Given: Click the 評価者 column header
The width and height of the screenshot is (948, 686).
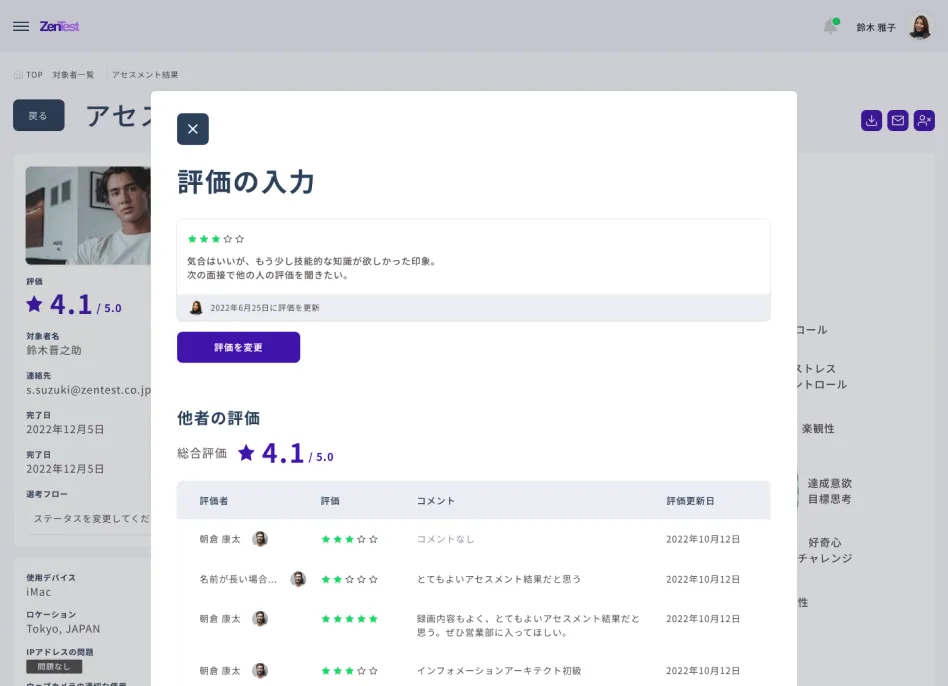Looking at the screenshot, I should tap(214, 500).
